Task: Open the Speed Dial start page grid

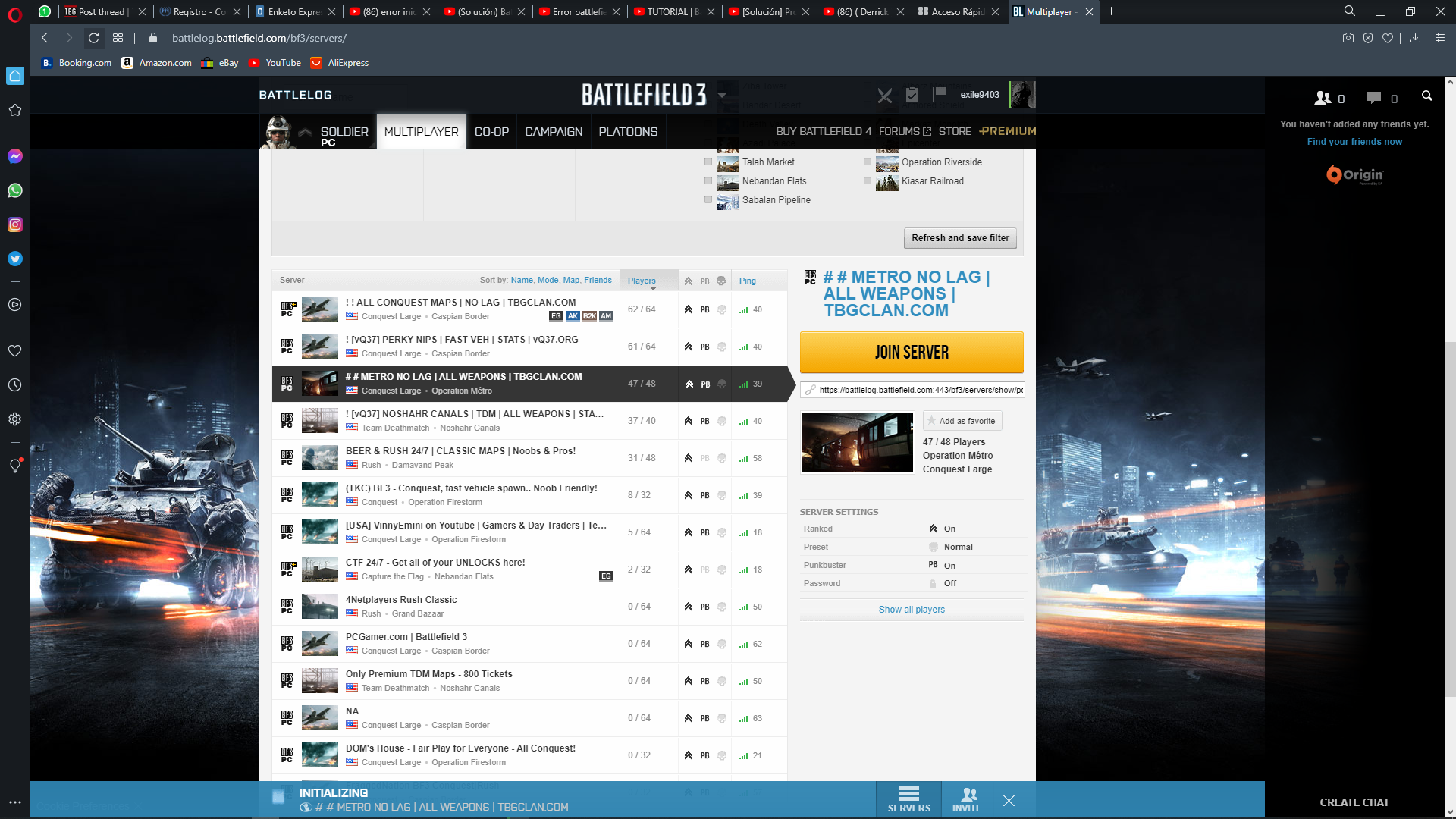Action: [x=118, y=38]
